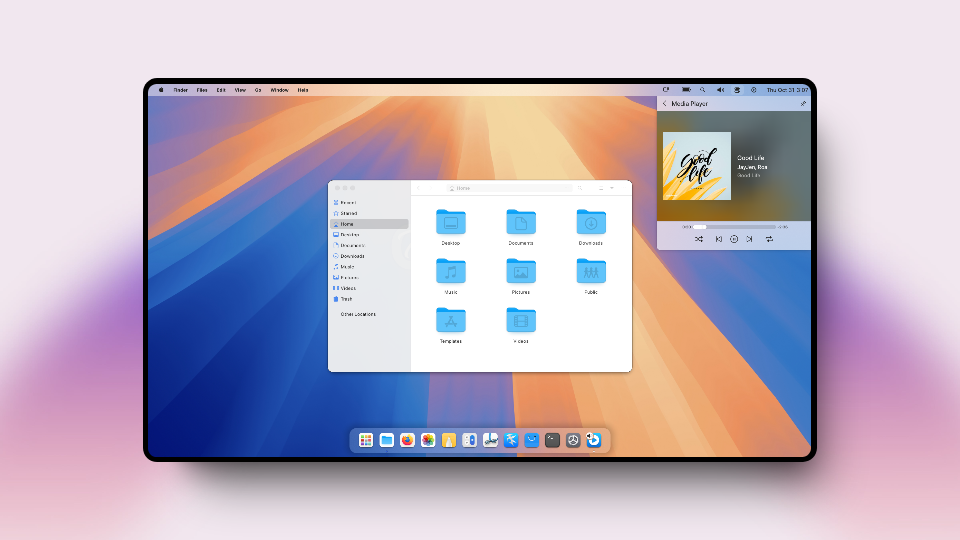Go back in the file manager
Viewport: 960px width, 540px height.
click(418, 188)
